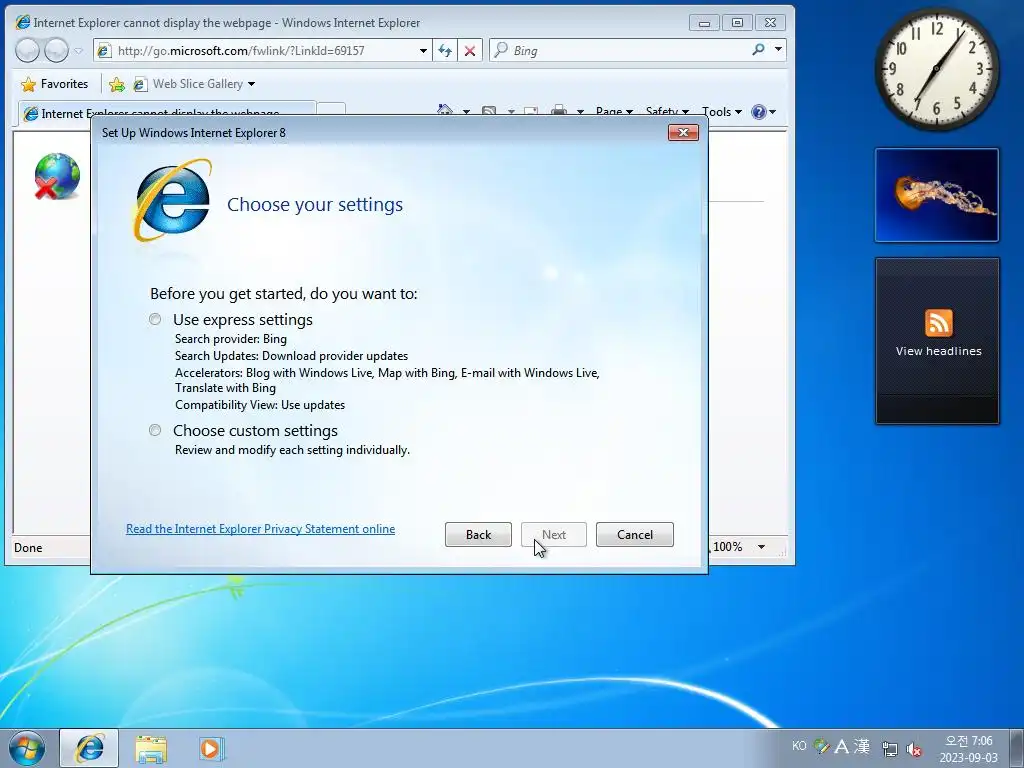This screenshot has height=768, width=1024.
Task: Open the Tools menu
Action: 722,112
